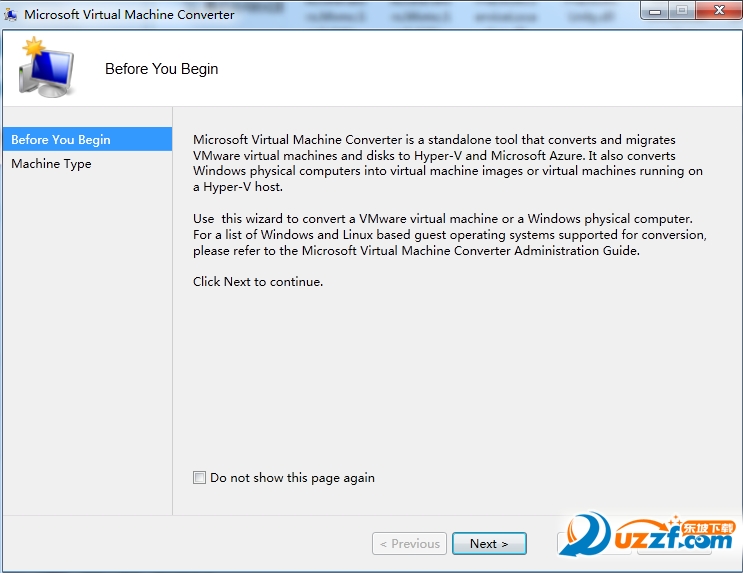This screenshot has height=573, width=743.
Task: Click the orange Chinese download badge
Action: point(708,527)
